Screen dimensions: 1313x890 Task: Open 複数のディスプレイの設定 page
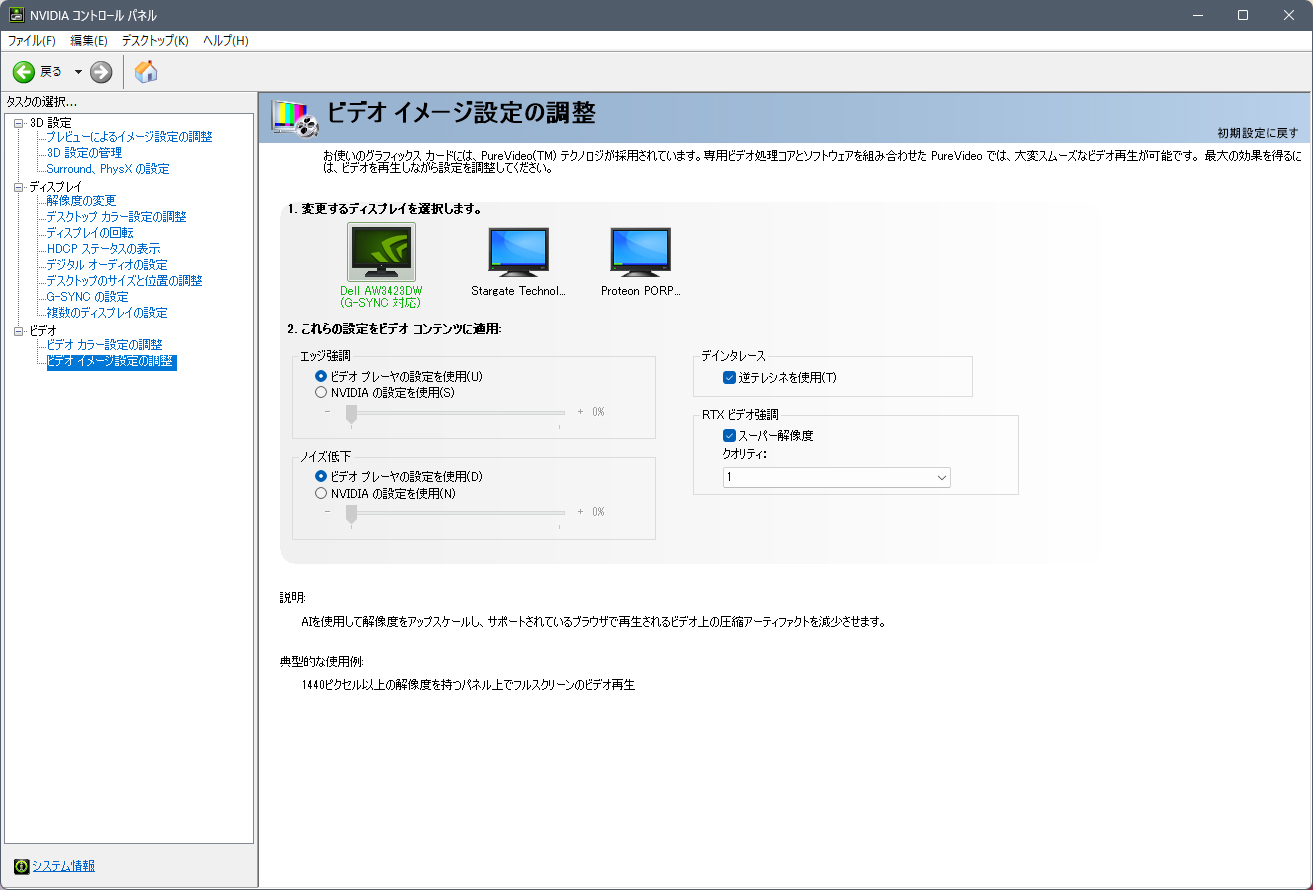pyautogui.click(x=107, y=313)
